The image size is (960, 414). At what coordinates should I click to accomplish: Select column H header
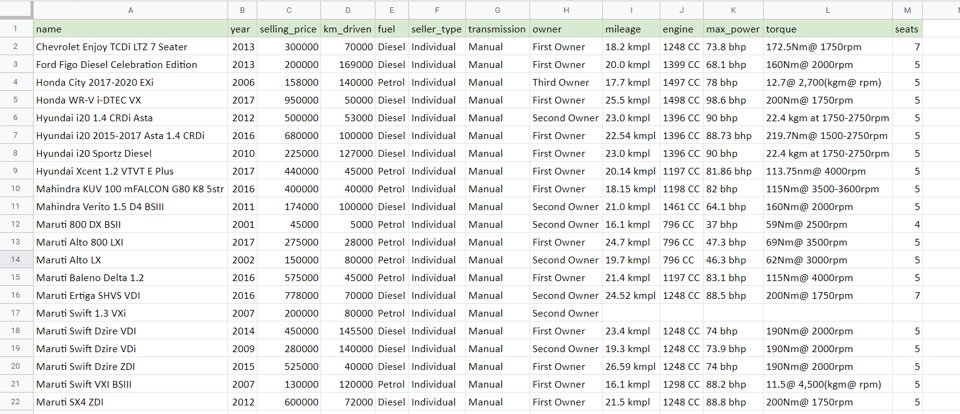(566, 10)
